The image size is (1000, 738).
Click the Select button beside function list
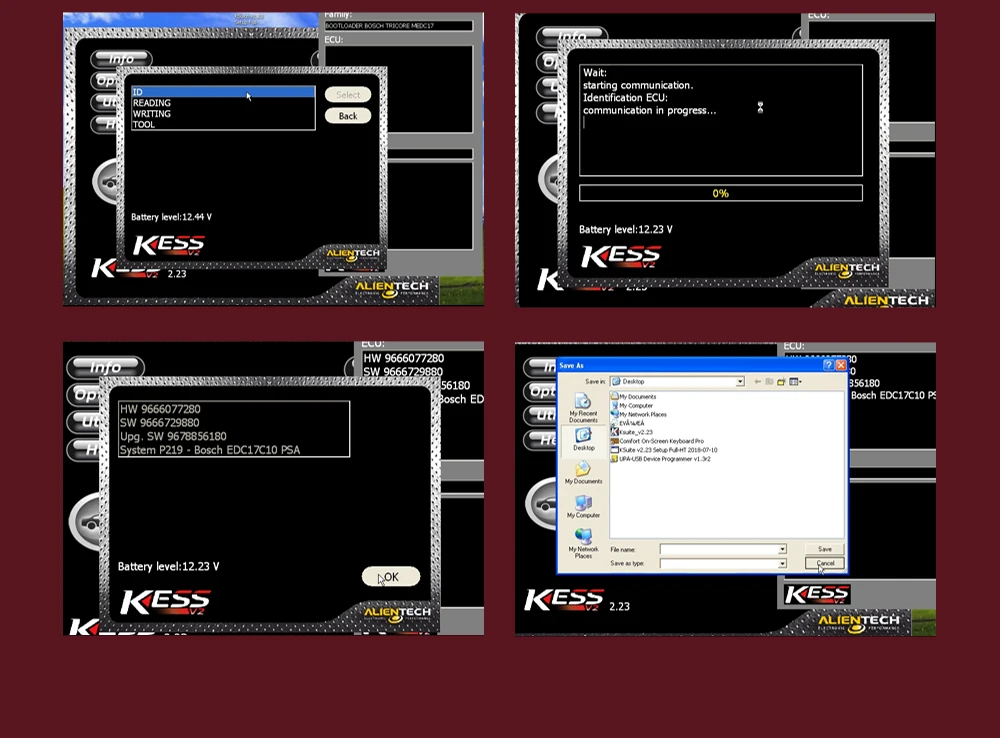point(348,94)
